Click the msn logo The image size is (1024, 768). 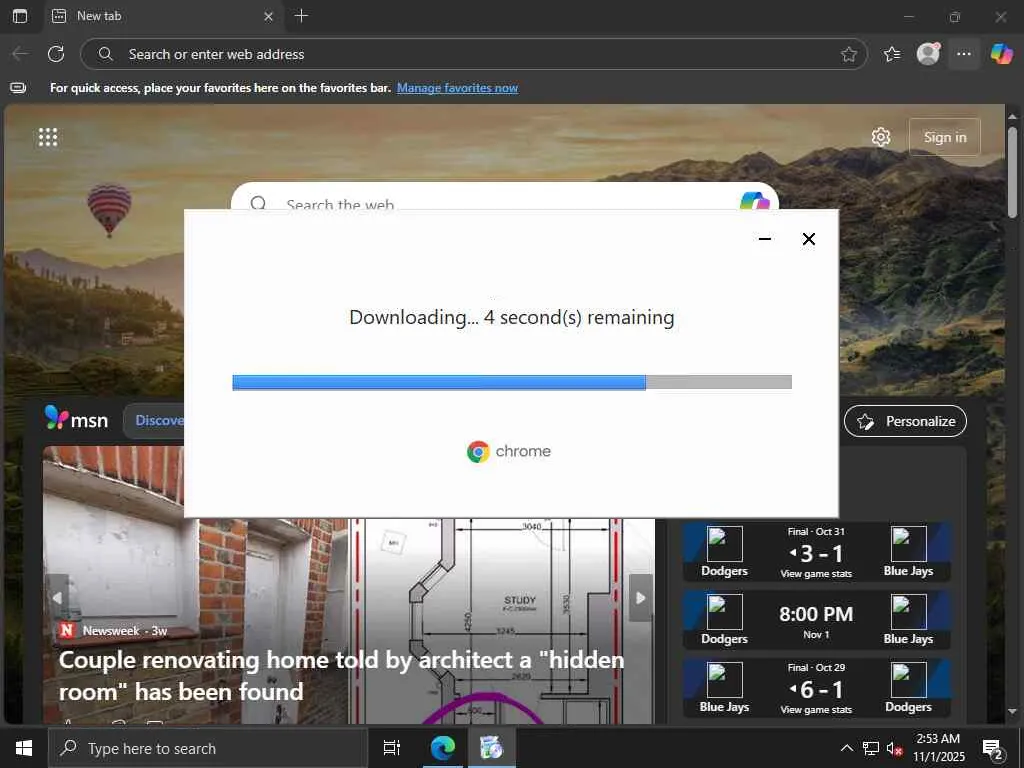[76, 419]
